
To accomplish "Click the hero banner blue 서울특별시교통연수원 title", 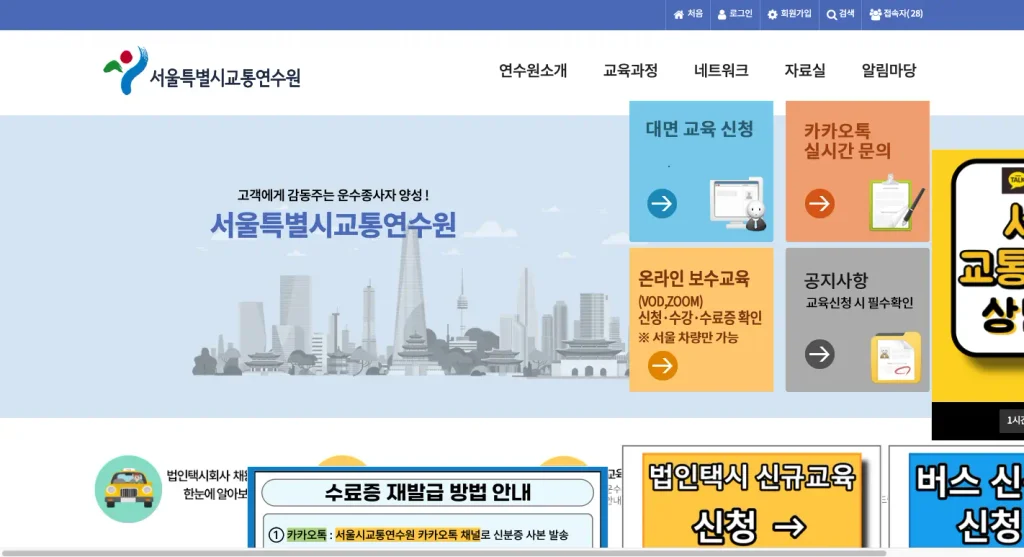I will (x=332, y=225).
